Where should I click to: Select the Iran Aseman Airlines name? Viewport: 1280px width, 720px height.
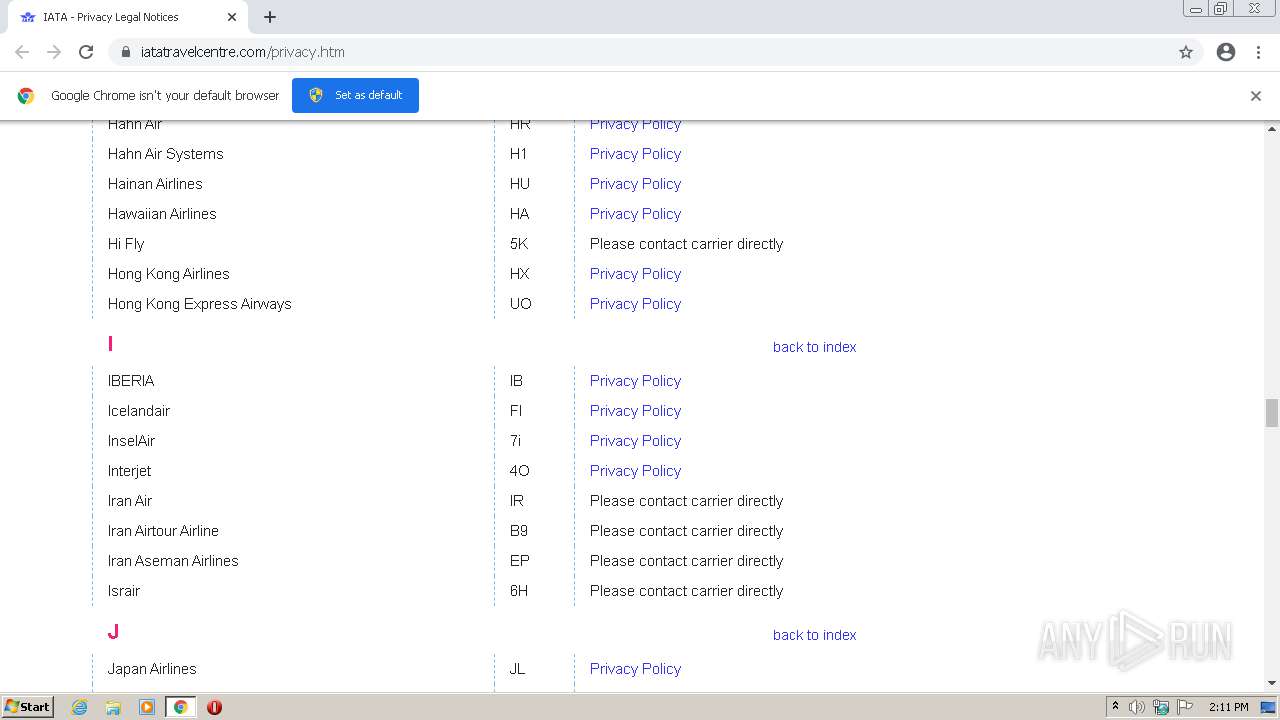coord(173,561)
